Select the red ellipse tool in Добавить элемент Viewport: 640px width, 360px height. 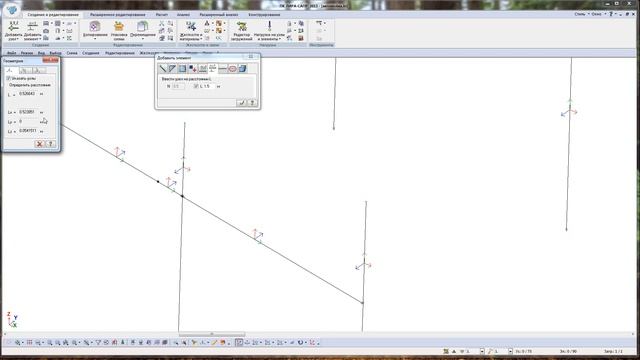232,69
